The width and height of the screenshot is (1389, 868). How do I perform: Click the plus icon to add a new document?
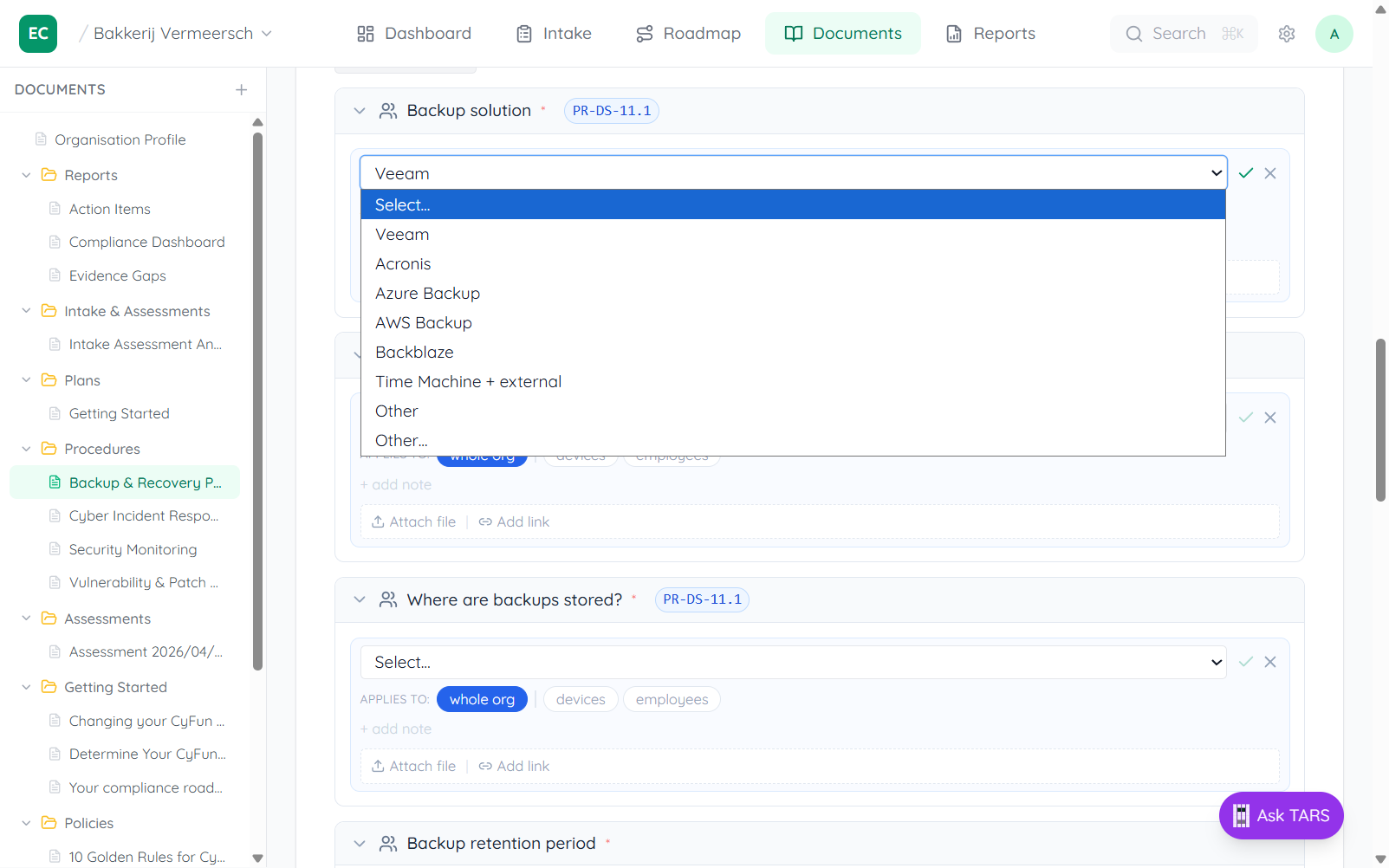point(241,89)
